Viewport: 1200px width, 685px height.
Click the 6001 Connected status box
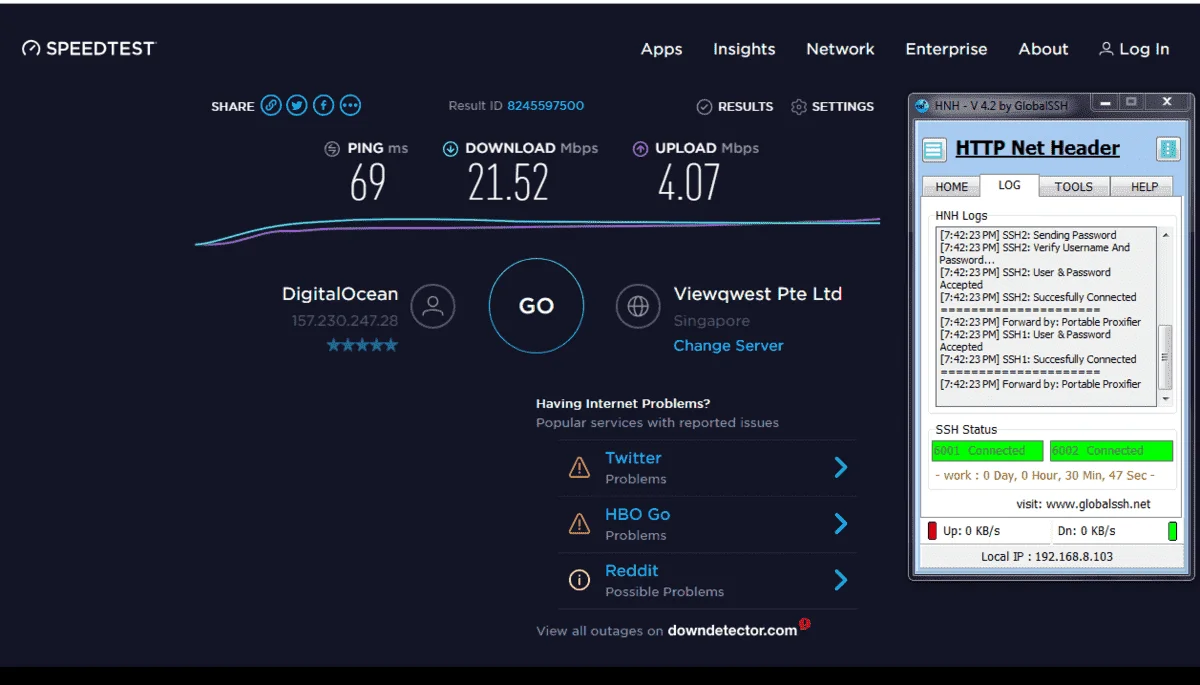pyautogui.click(x=987, y=451)
